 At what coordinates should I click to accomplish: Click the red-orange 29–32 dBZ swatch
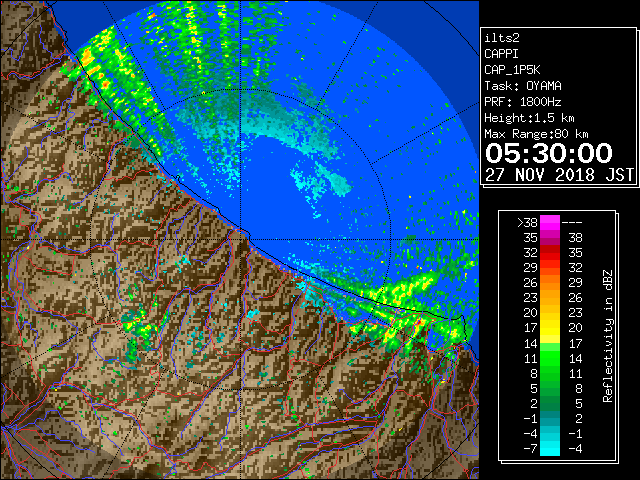pos(550,268)
